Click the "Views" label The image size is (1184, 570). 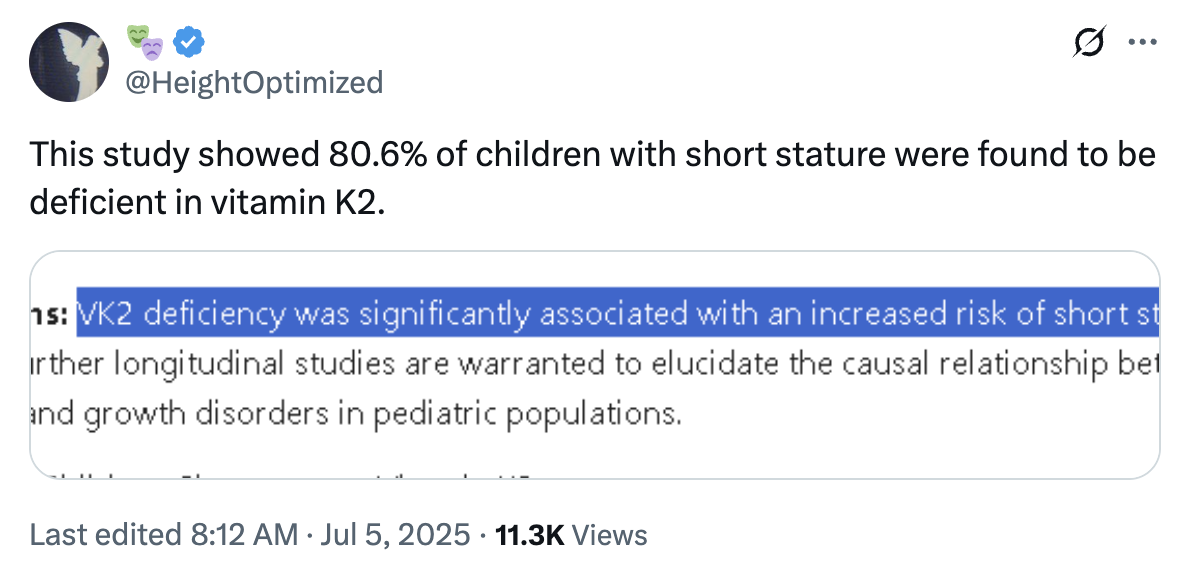(609, 535)
